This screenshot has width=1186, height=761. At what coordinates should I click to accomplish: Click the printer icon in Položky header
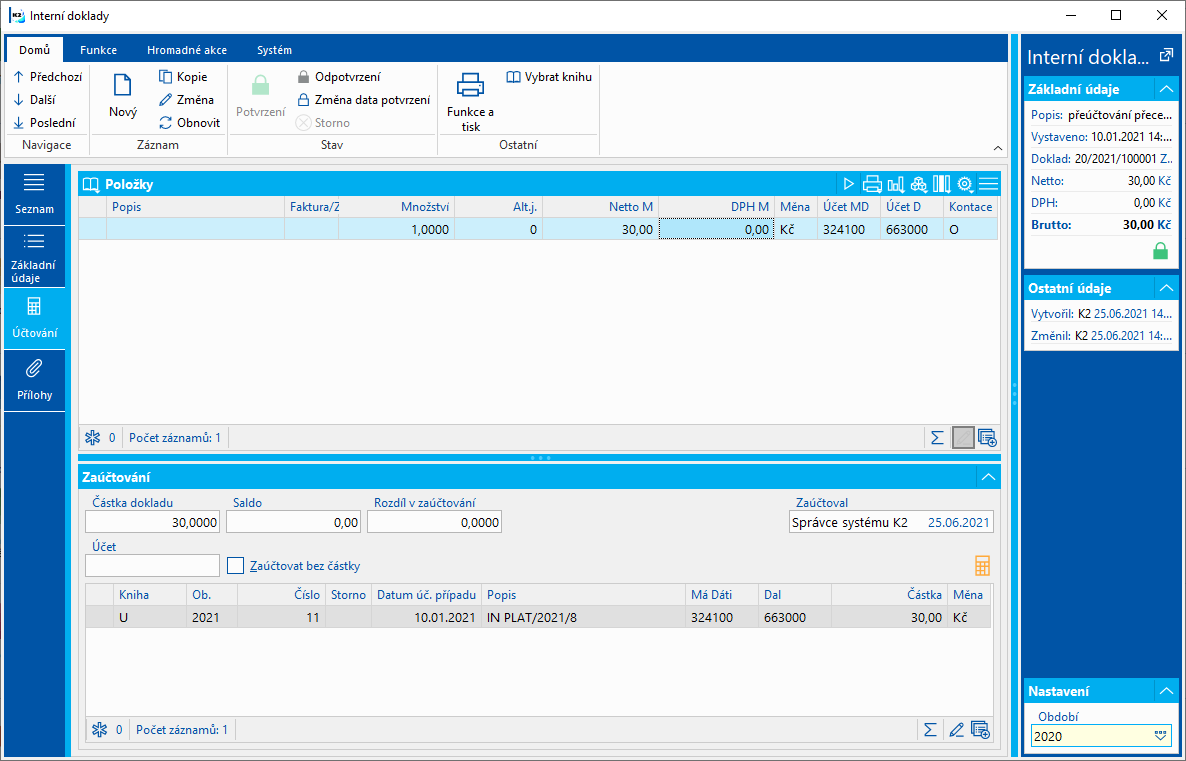(872, 184)
